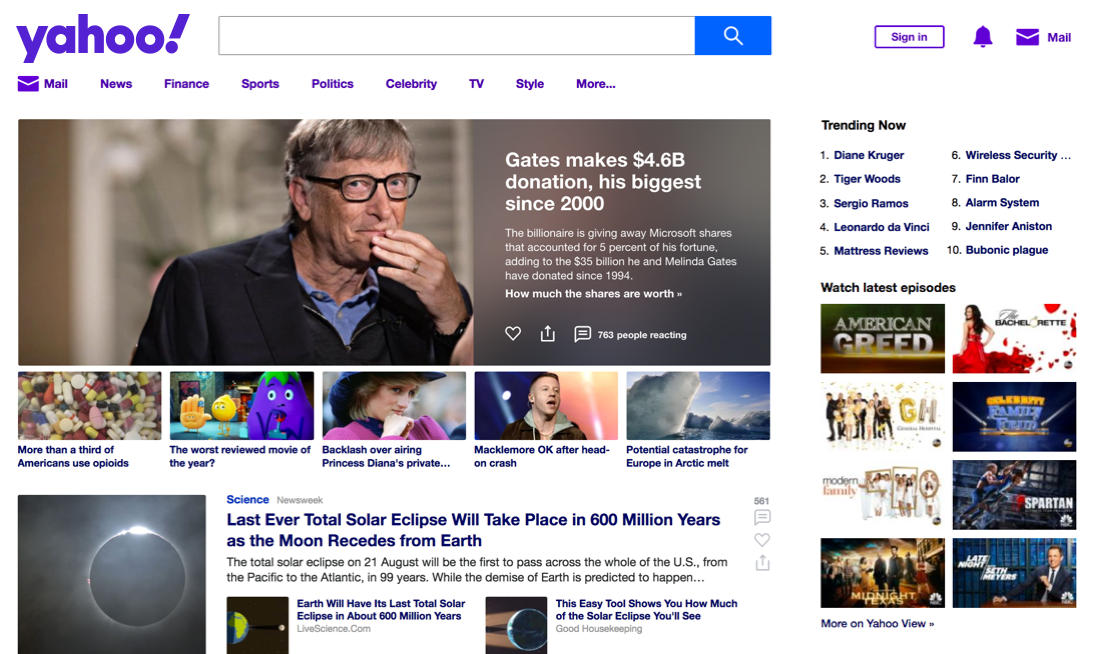This screenshot has width=1094, height=654.
Task: Watch The Bachelorette episode thumbnail
Action: click(1014, 339)
